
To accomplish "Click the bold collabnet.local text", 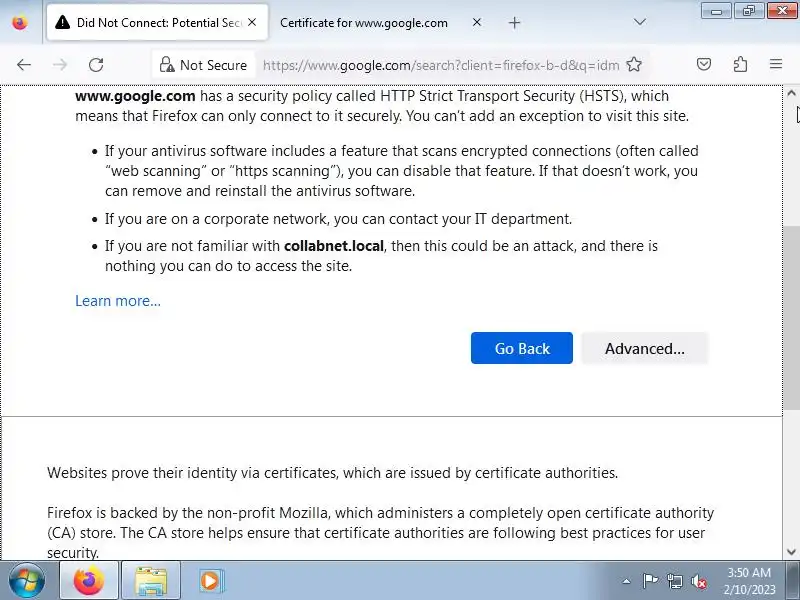I will [x=334, y=246].
